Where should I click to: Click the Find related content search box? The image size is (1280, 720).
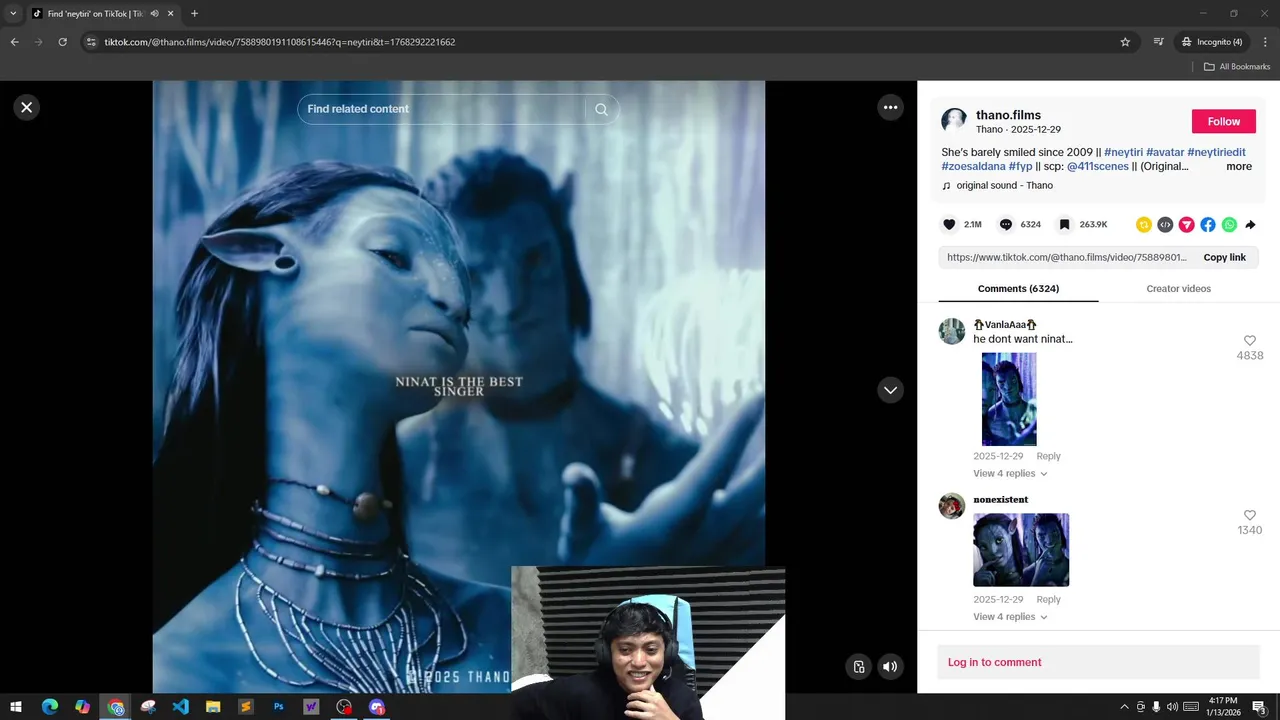pyautogui.click(x=440, y=109)
